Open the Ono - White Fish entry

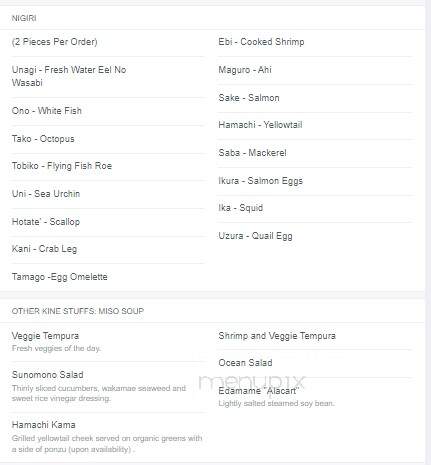[47, 111]
